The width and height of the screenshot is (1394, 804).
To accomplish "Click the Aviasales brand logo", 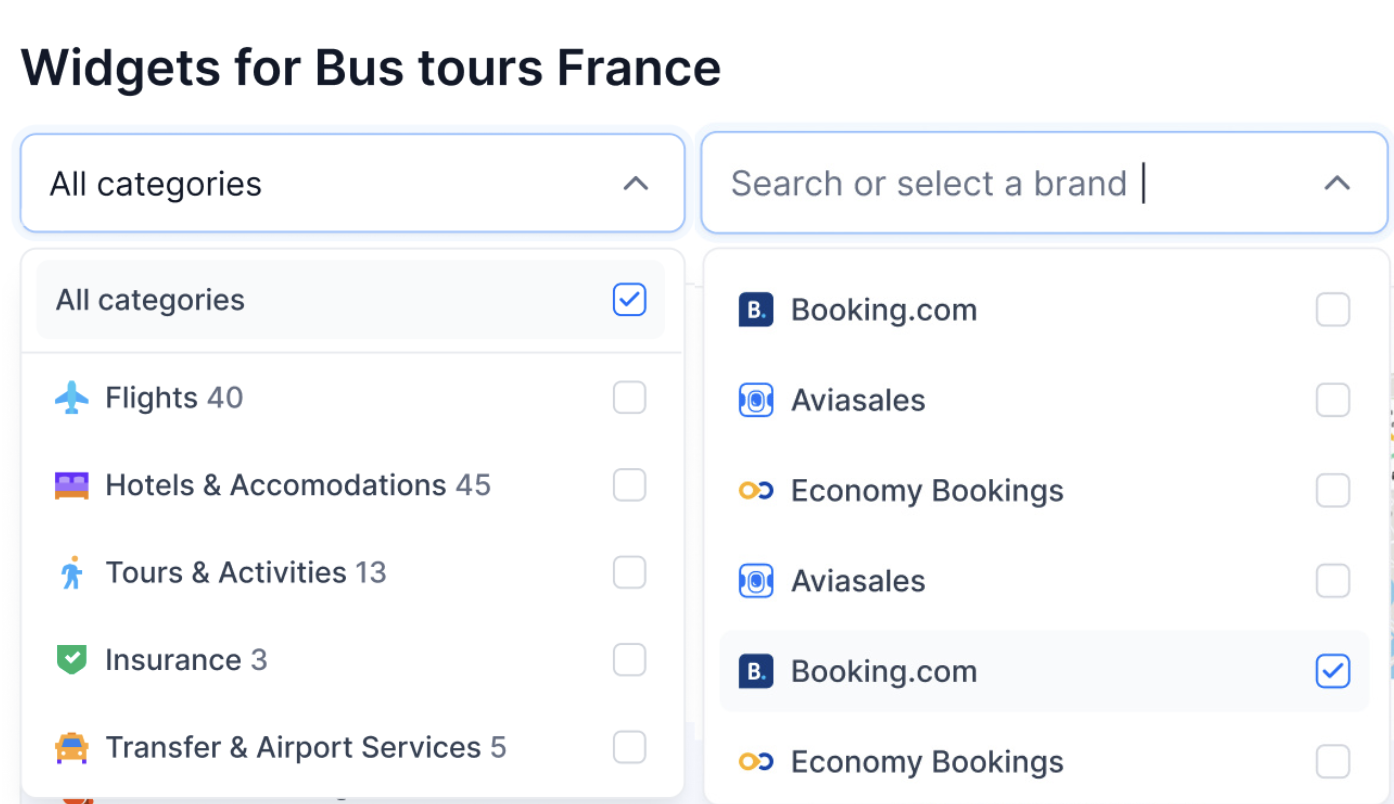I will pyautogui.click(x=756, y=399).
